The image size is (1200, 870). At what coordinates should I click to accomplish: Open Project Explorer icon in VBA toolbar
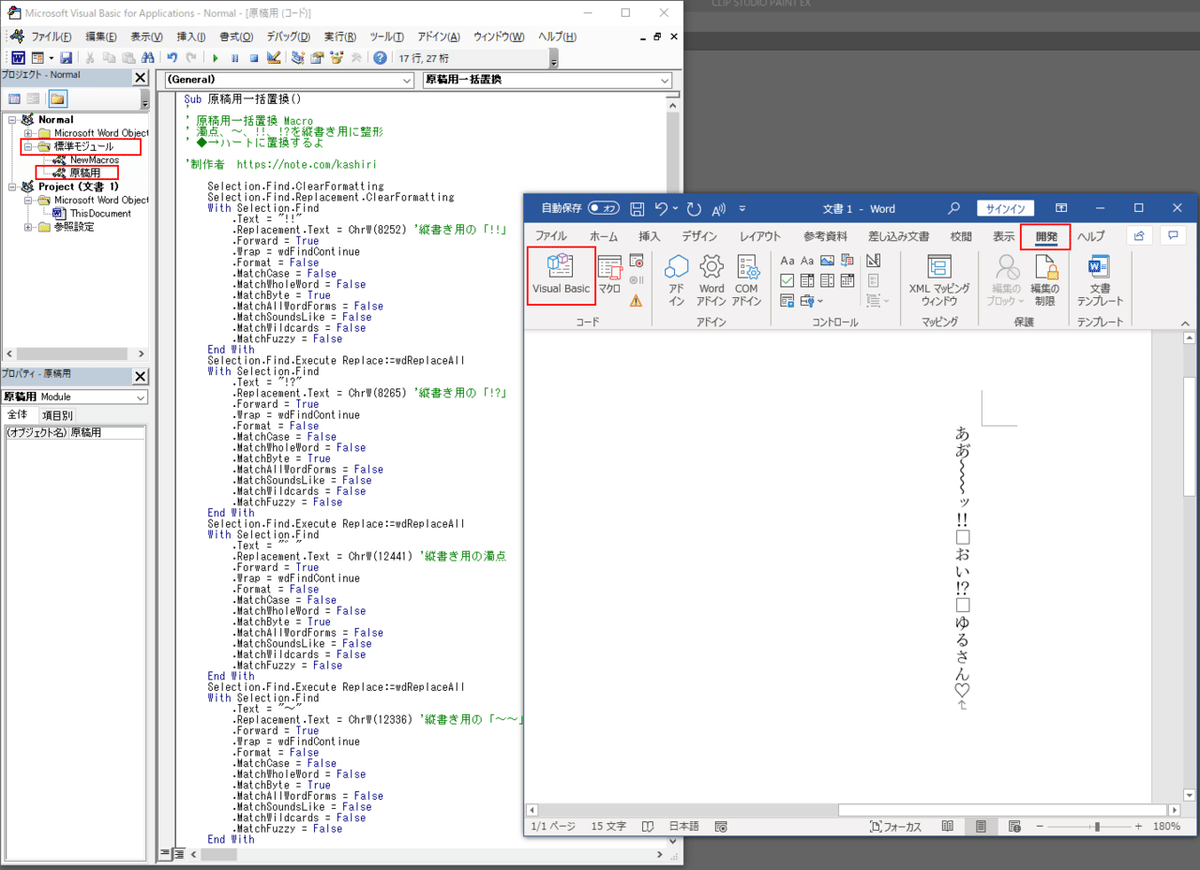[x=298, y=58]
